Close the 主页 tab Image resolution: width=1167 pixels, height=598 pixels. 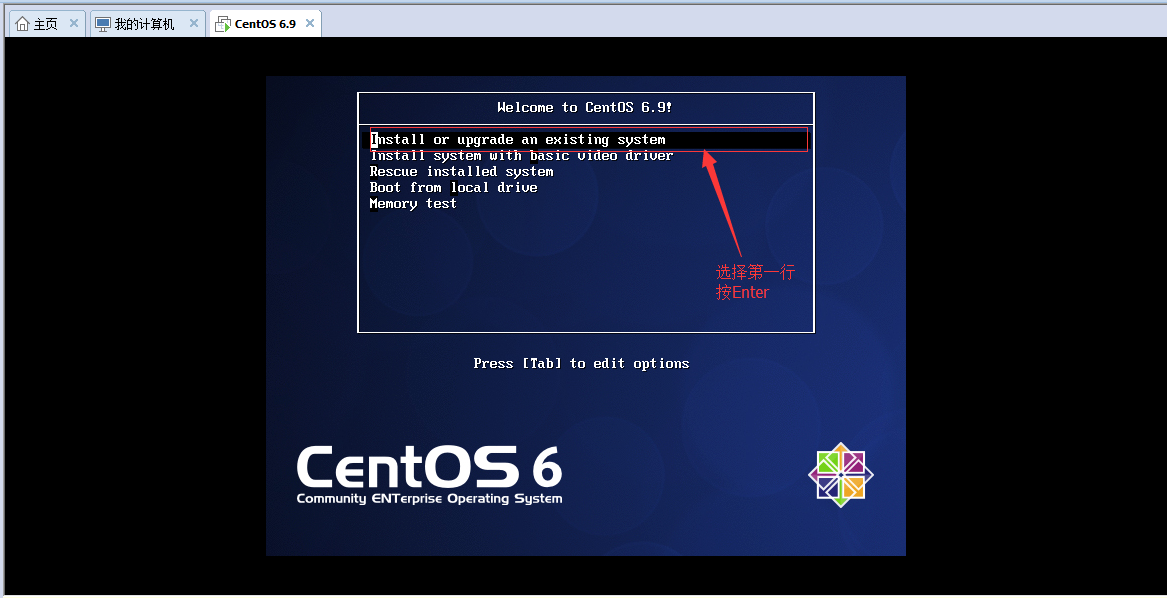click(74, 24)
